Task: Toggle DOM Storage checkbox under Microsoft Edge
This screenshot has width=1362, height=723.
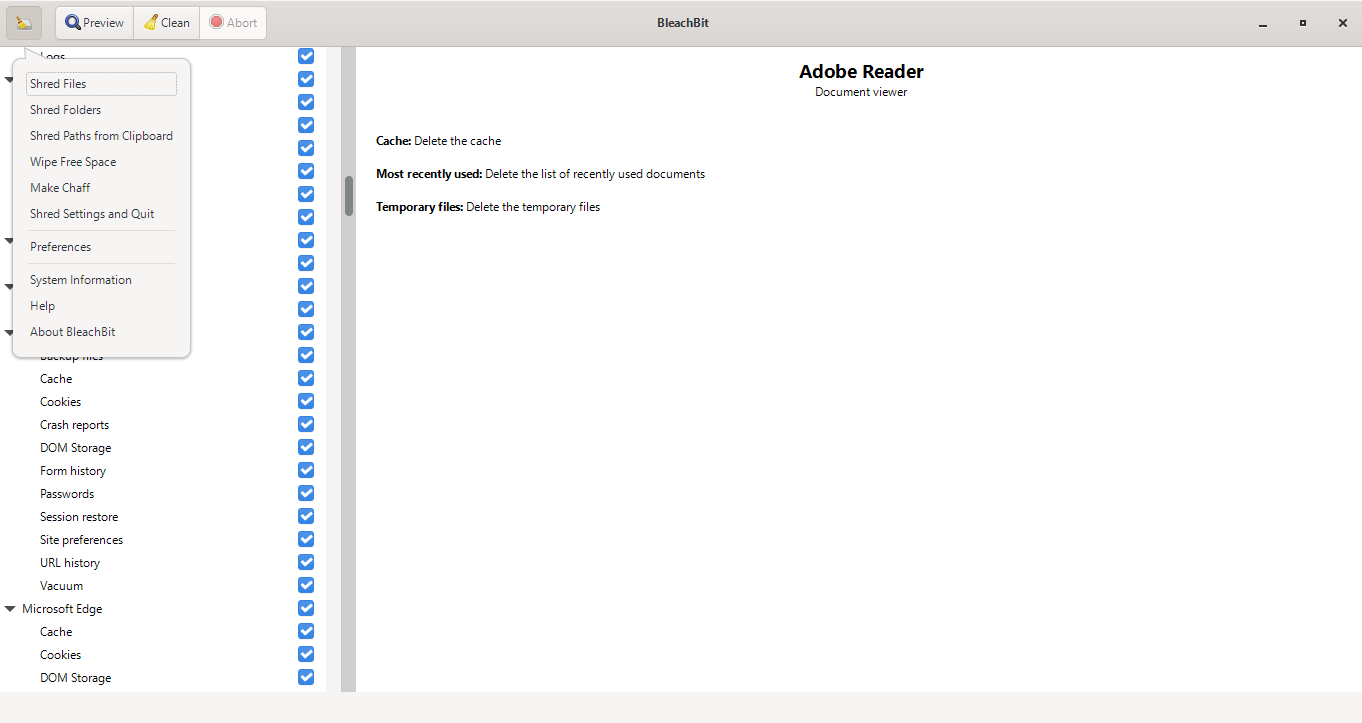Action: (306, 677)
